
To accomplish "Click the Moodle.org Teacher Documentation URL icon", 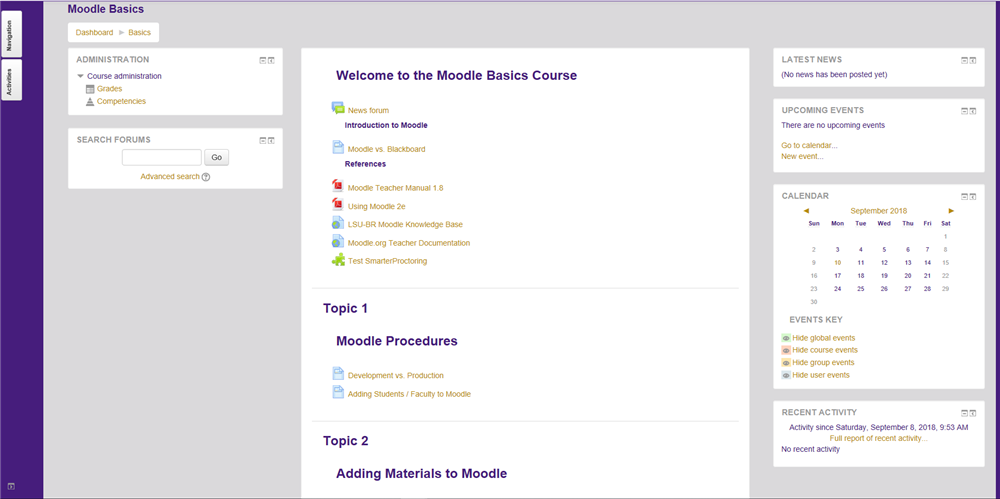I will (x=338, y=241).
